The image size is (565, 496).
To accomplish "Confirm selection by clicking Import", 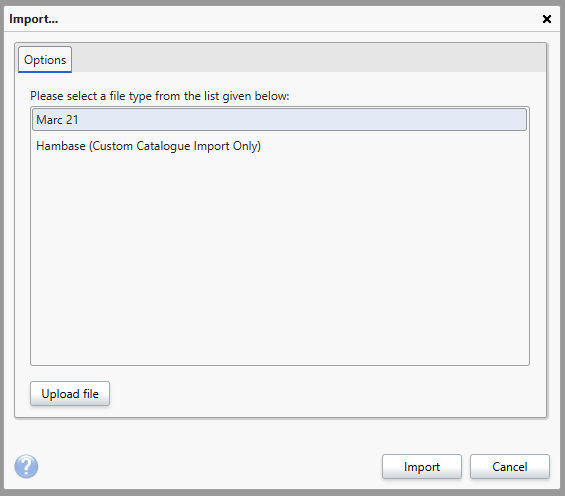I will (x=422, y=467).
